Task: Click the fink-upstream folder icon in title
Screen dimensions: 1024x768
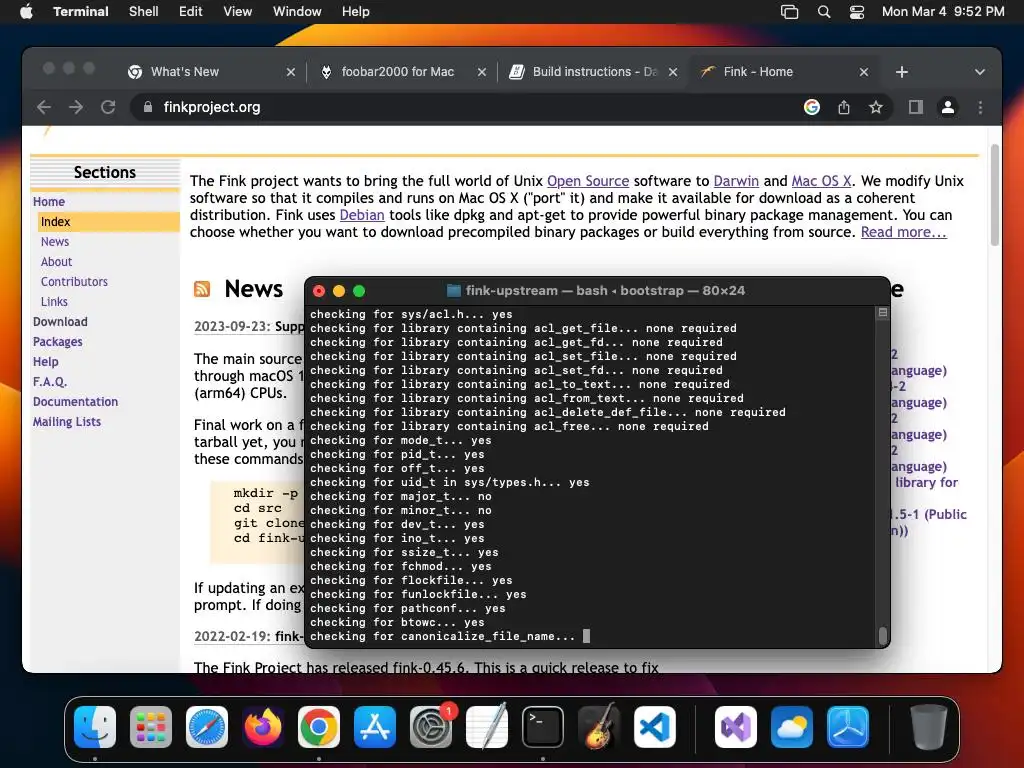Action: [x=454, y=291]
